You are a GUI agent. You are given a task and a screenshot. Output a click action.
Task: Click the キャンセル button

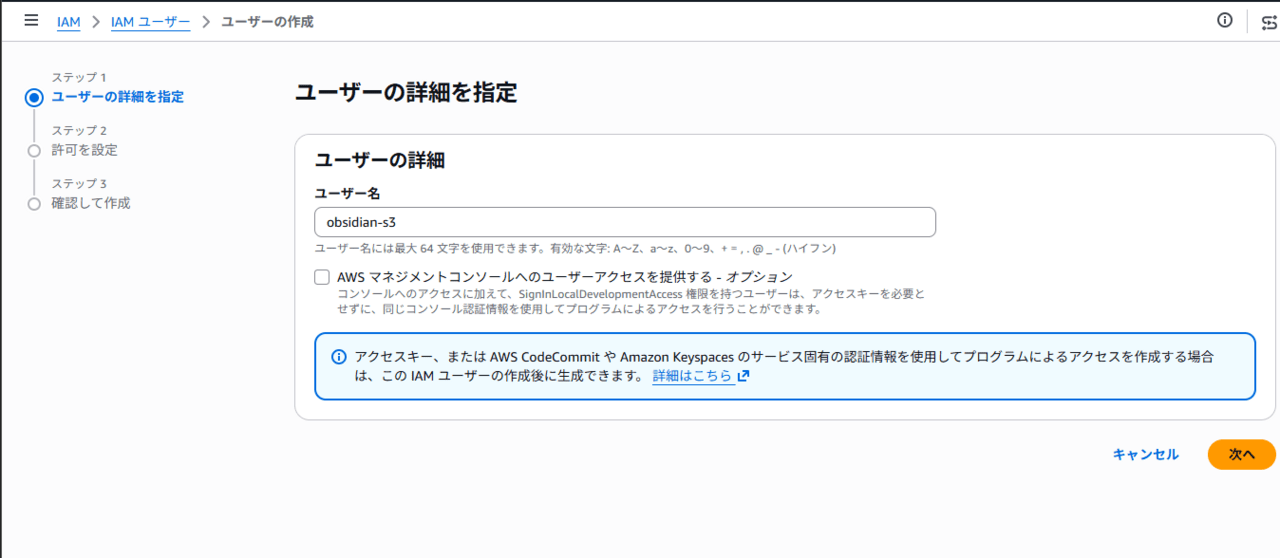[1146, 454]
